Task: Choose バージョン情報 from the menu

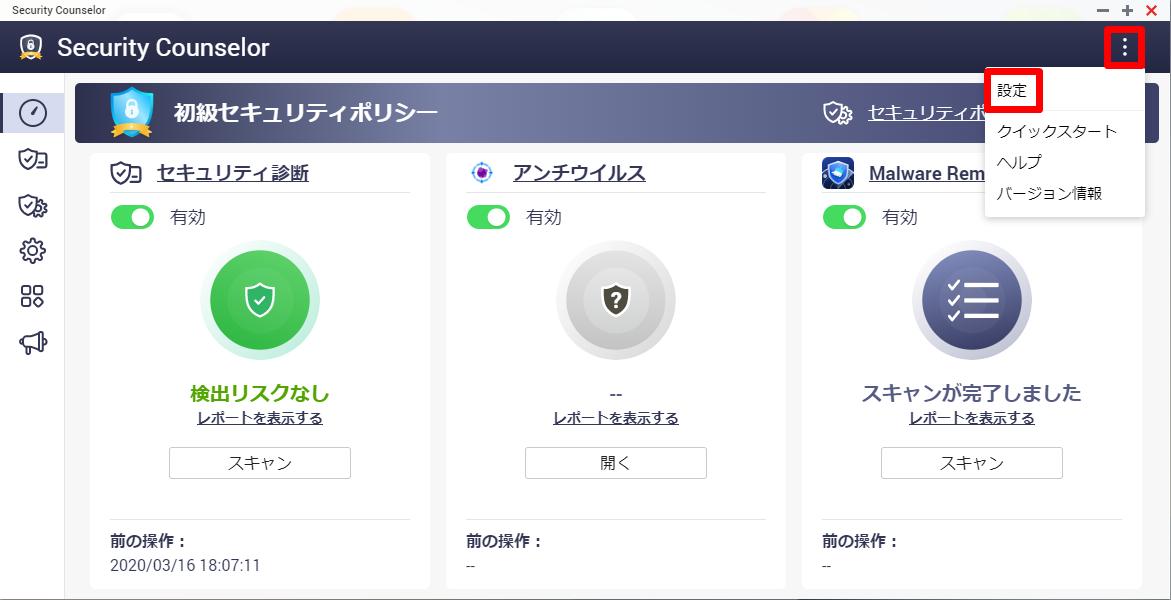Action: point(1049,194)
